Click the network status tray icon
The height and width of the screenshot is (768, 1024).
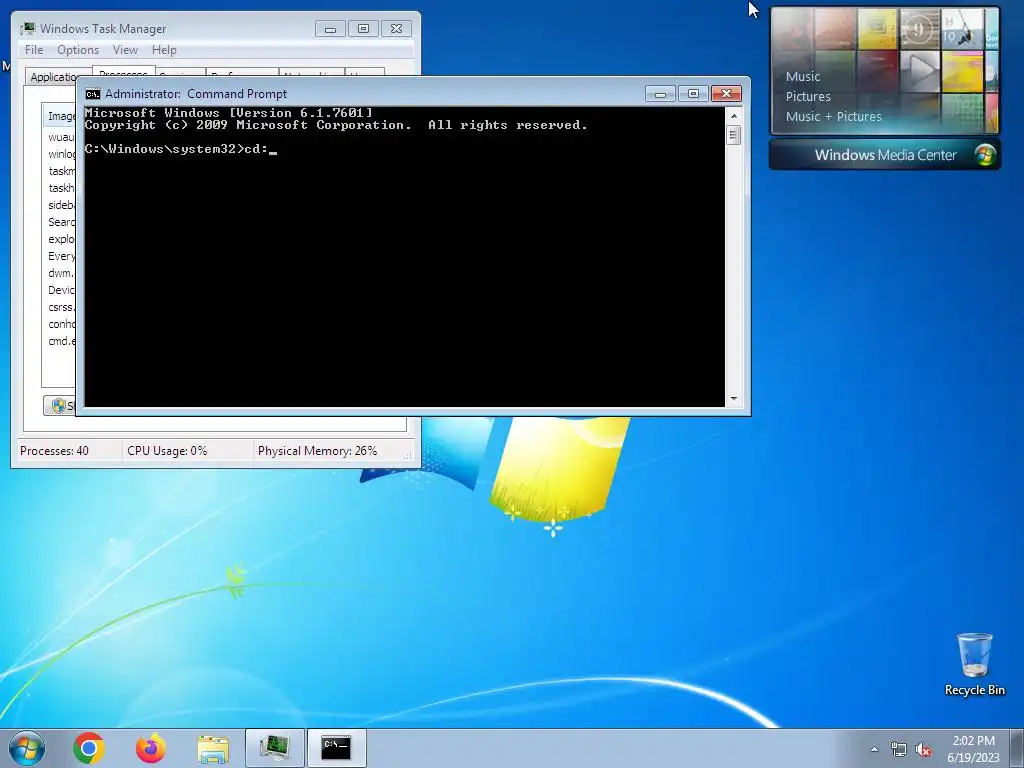[x=899, y=750]
